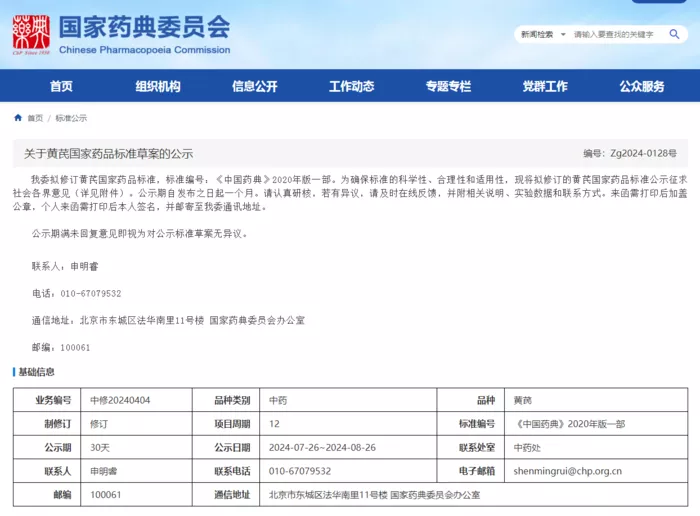Select the 党群工作 navigation item

pos(545,86)
